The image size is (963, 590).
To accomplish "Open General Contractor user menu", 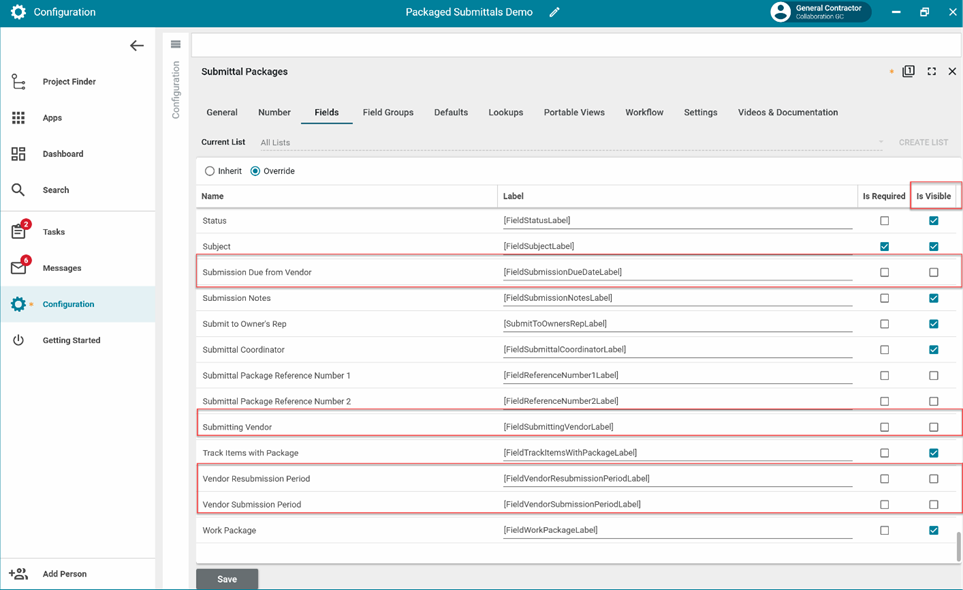I will [x=819, y=12].
